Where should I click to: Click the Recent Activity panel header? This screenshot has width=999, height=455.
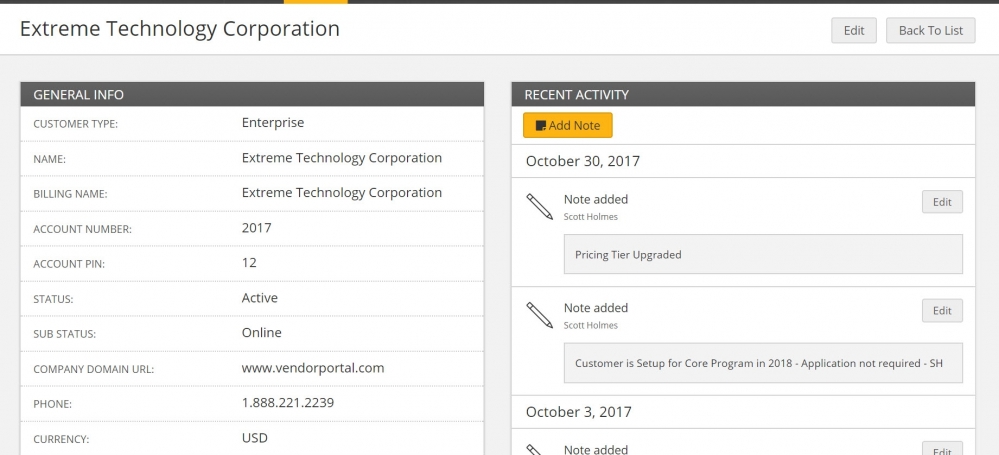[743, 94]
